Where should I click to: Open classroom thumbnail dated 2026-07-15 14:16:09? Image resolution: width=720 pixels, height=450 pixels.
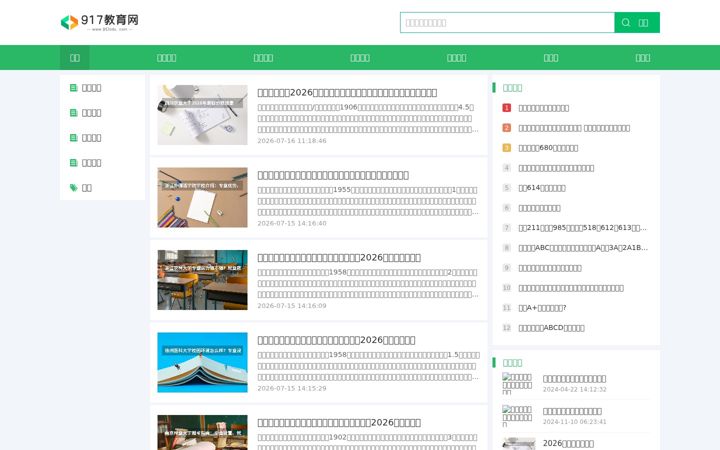pyautogui.click(x=202, y=280)
